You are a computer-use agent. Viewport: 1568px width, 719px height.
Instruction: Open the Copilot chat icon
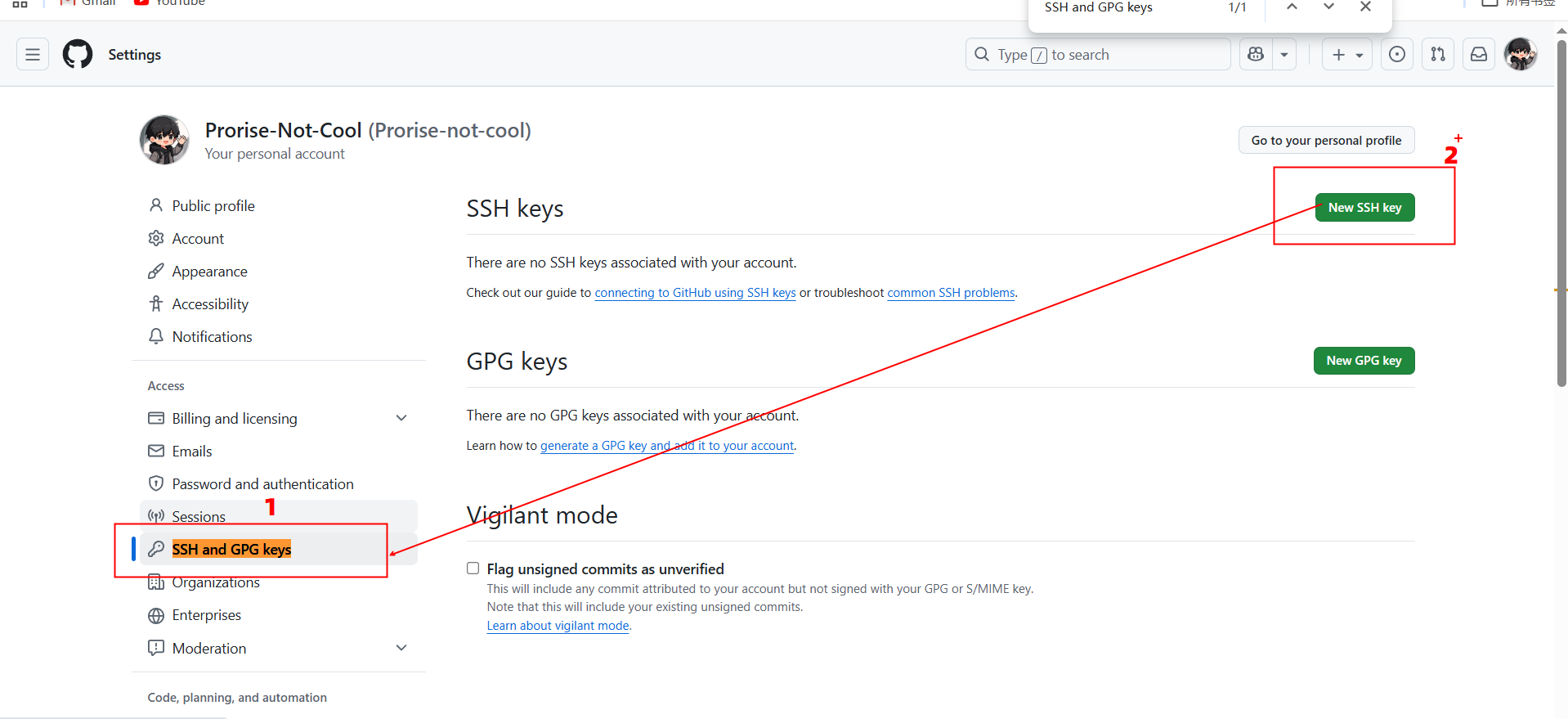pyautogui.click(x=1256, y=55)
